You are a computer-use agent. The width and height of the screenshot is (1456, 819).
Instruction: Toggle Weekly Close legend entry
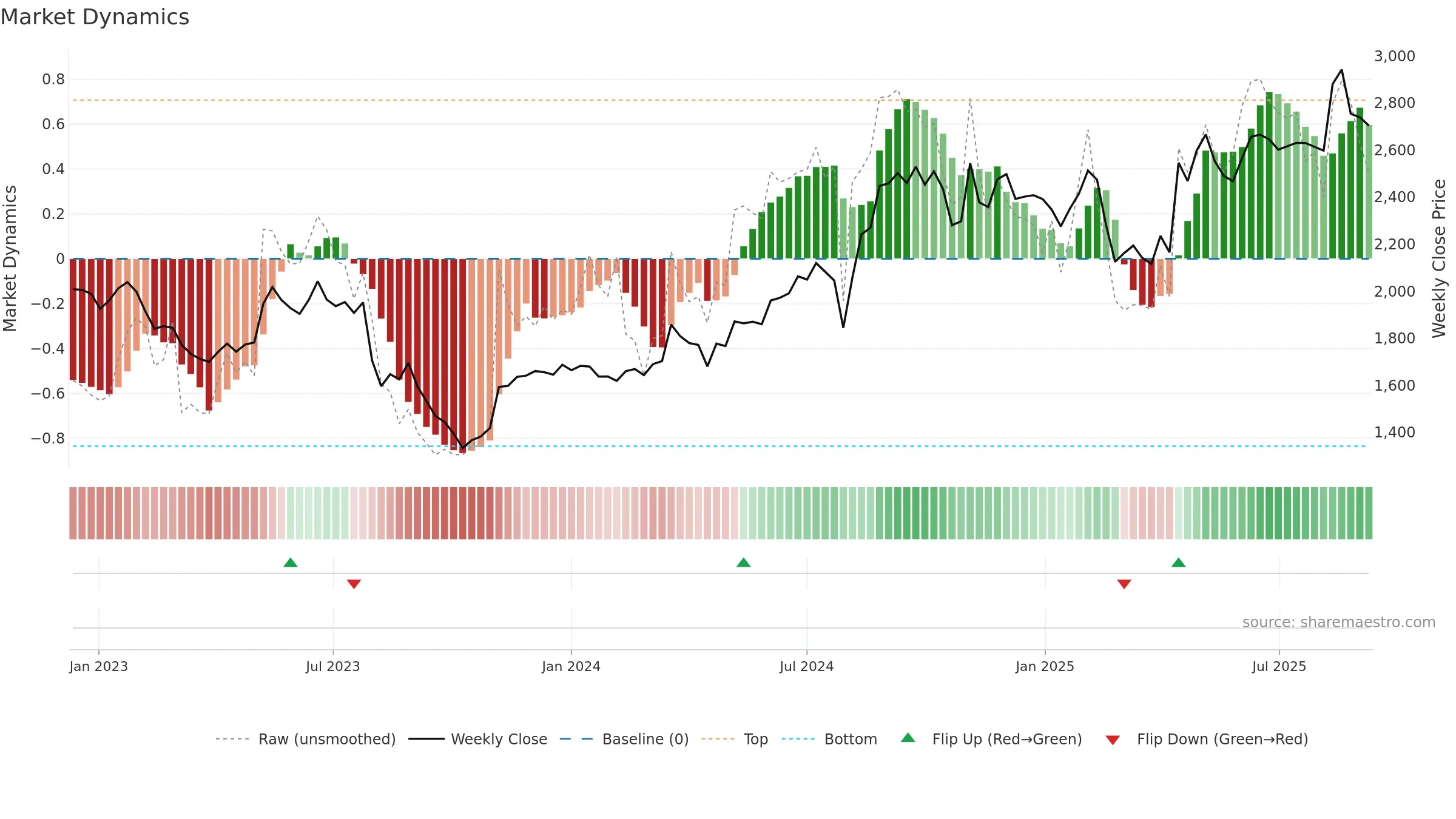point(478,739)
